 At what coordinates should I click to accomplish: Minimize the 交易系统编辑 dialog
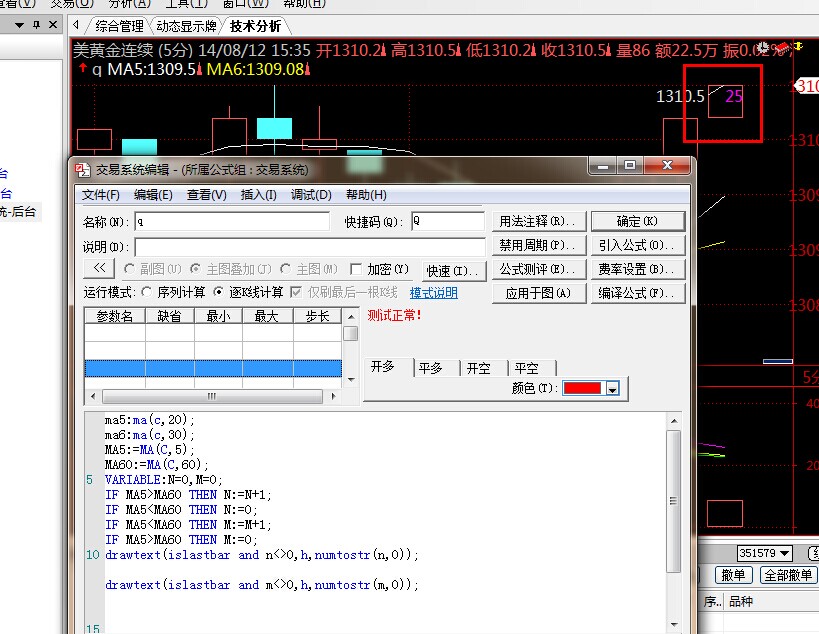pos(602,166)
